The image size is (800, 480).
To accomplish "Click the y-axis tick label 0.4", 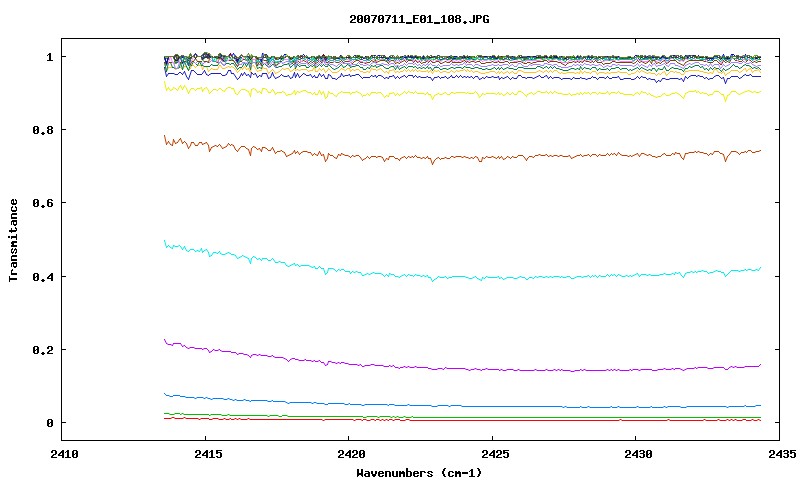I will (x=43, y=276).
